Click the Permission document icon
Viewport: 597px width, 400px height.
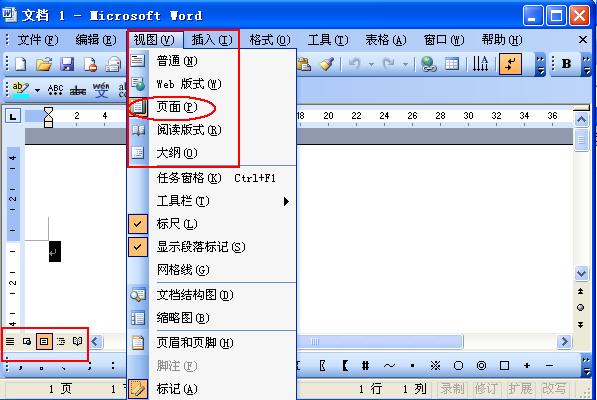[x=90, y=64]
